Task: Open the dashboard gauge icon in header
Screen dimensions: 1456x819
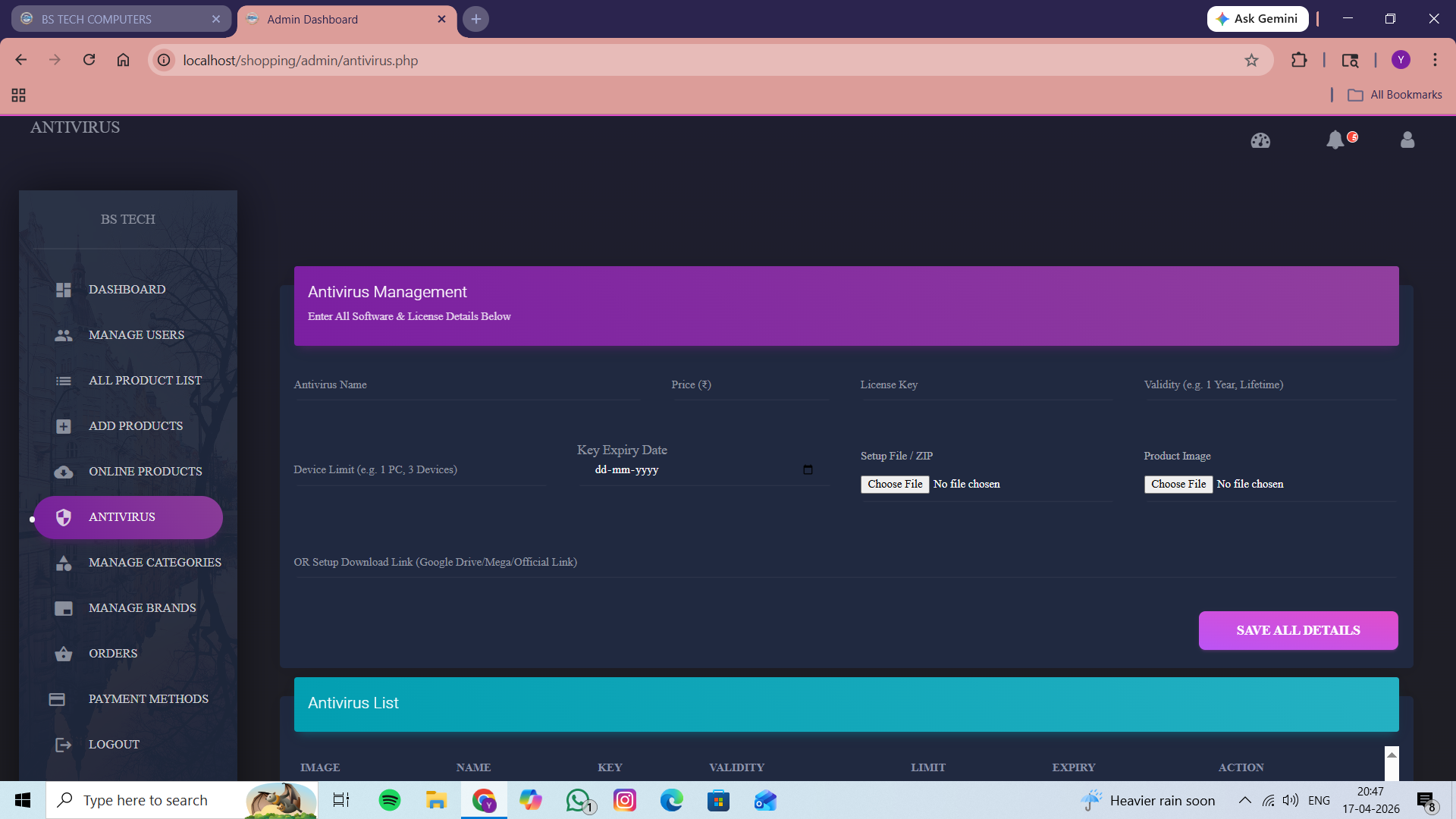Action: click(x=1260, y=140)
